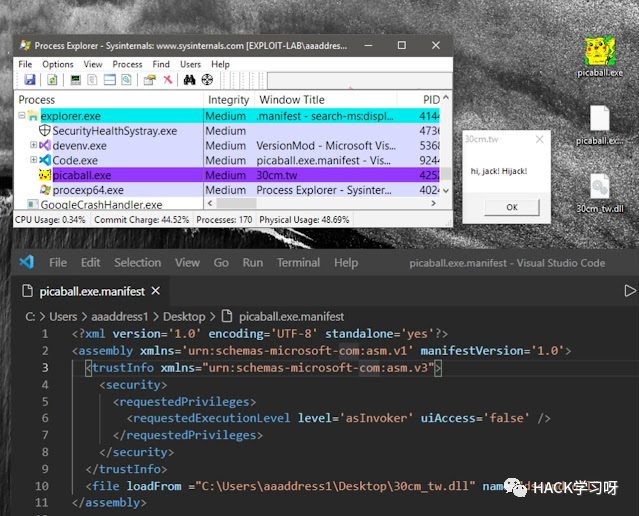
Task: Click the Run play icon in VS Code editor
Action: tap(629, 291)
